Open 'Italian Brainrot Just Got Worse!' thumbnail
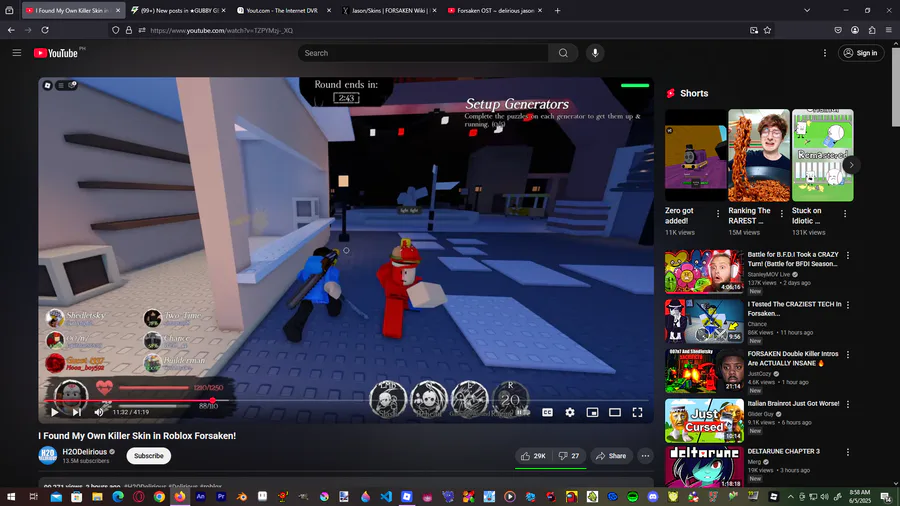 click(704, 421)
